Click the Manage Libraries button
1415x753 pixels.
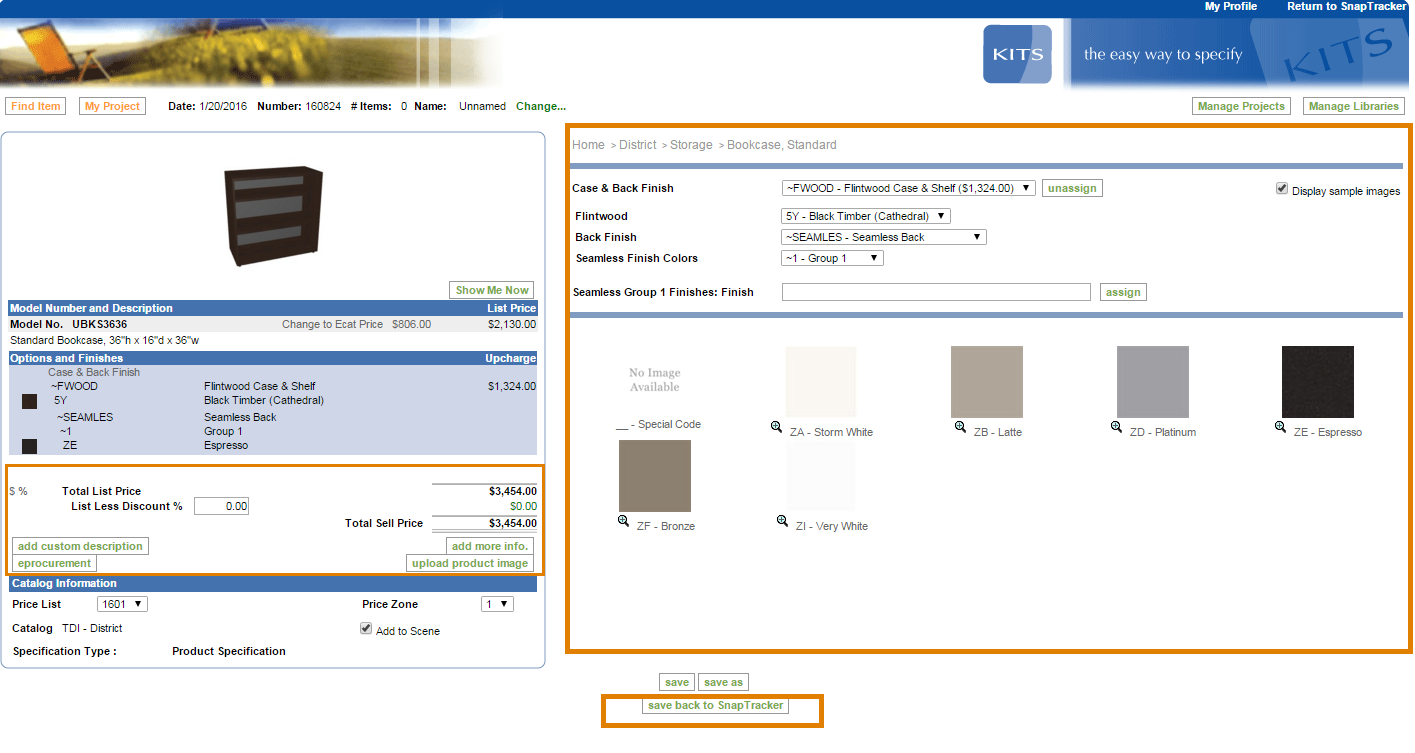click(x=1353, y=106)
